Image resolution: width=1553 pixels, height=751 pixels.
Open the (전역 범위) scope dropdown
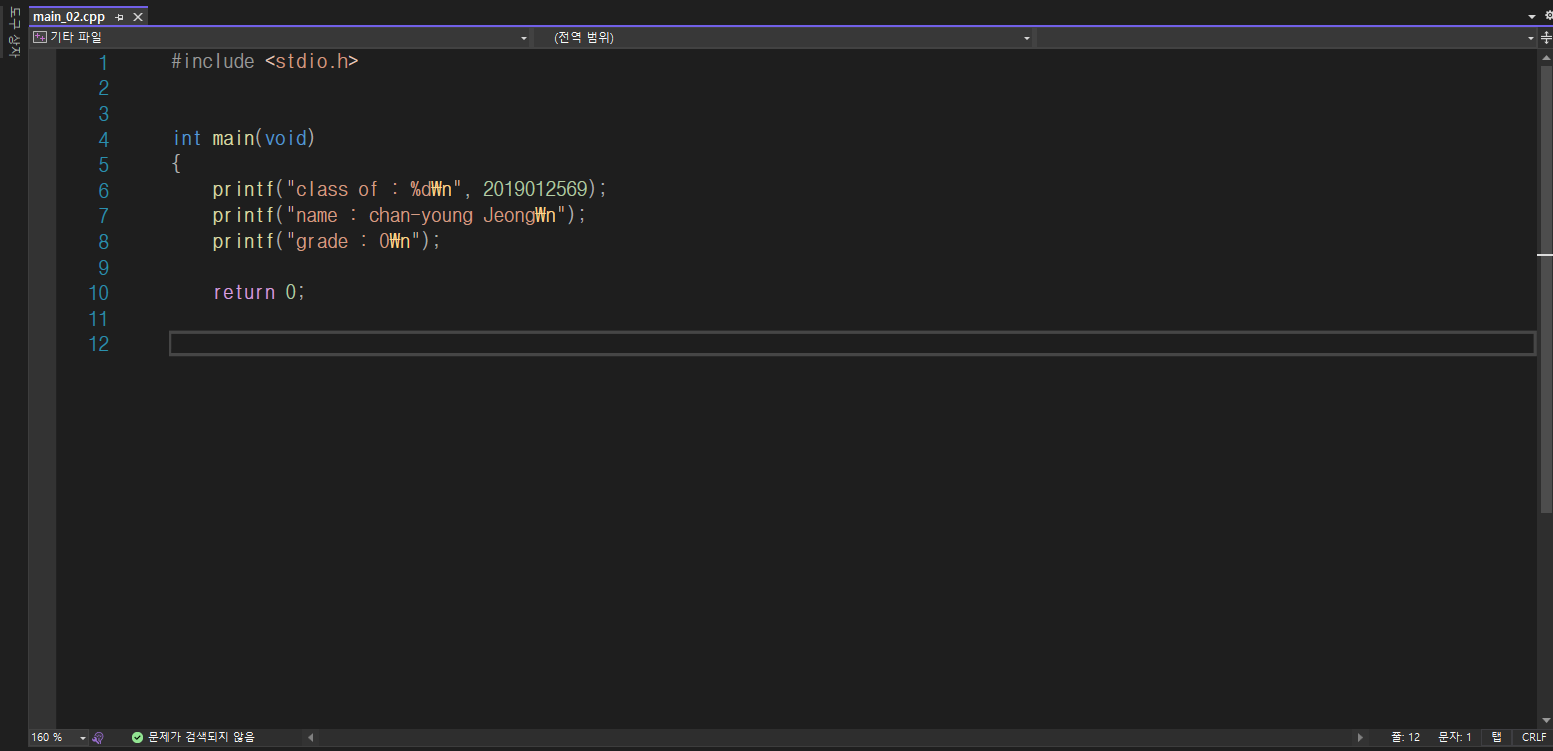pyautogui.click(x=784, y=38)
